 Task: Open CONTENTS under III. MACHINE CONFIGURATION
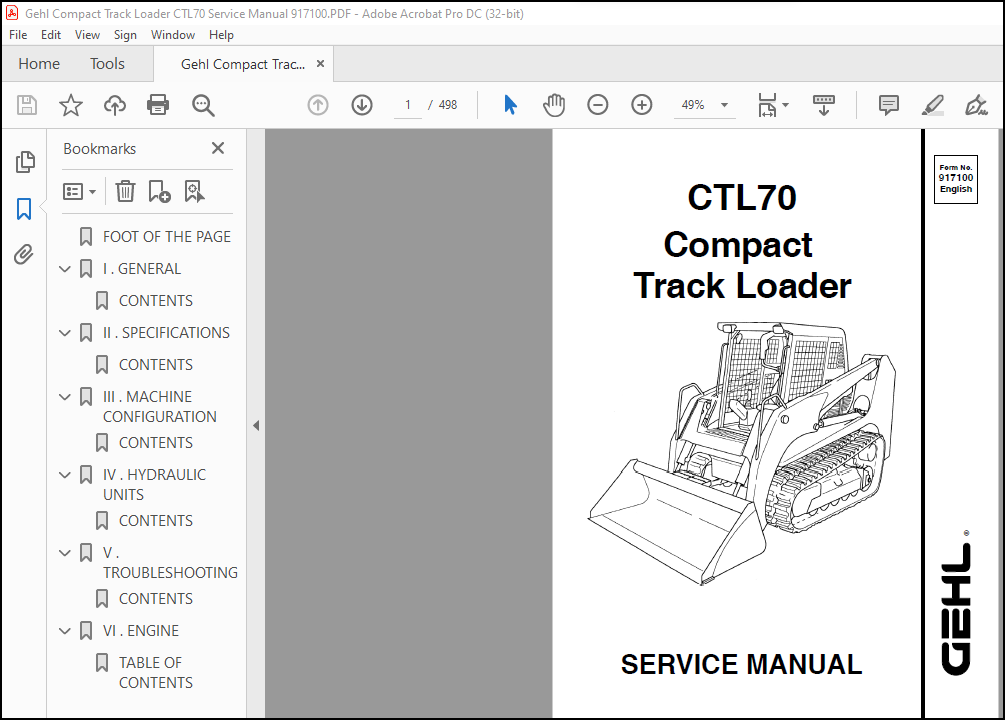click(x=156, y=443)
